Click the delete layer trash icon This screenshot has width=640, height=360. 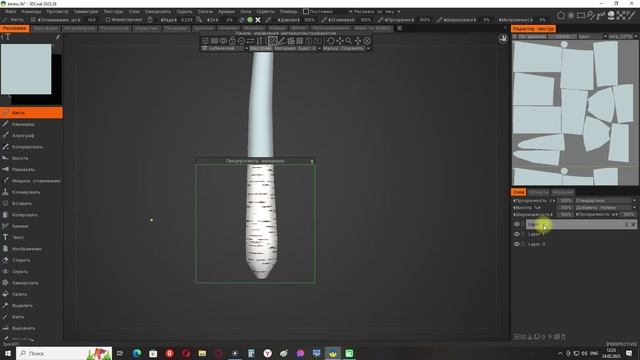coord(563,337)
